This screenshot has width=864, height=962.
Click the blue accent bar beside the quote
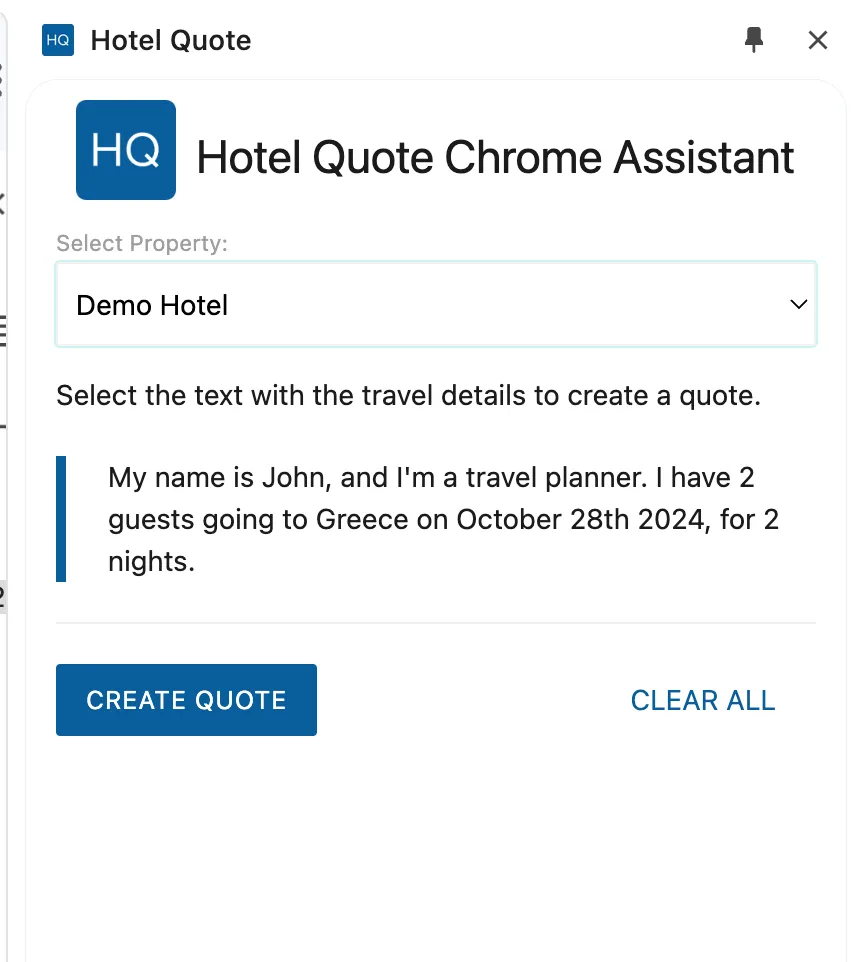pos(62,518)
